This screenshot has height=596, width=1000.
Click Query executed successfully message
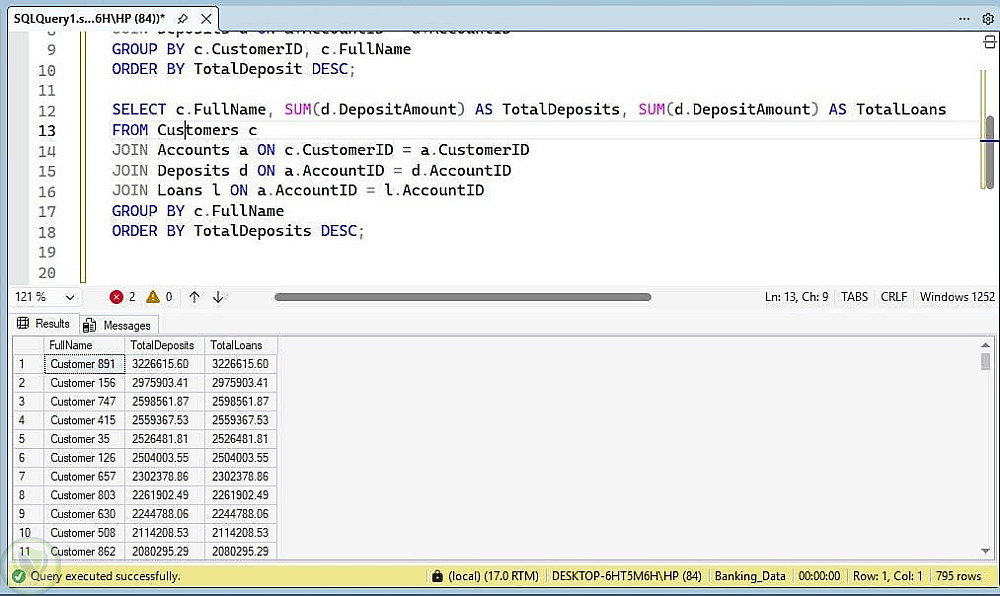click(105, 576)
